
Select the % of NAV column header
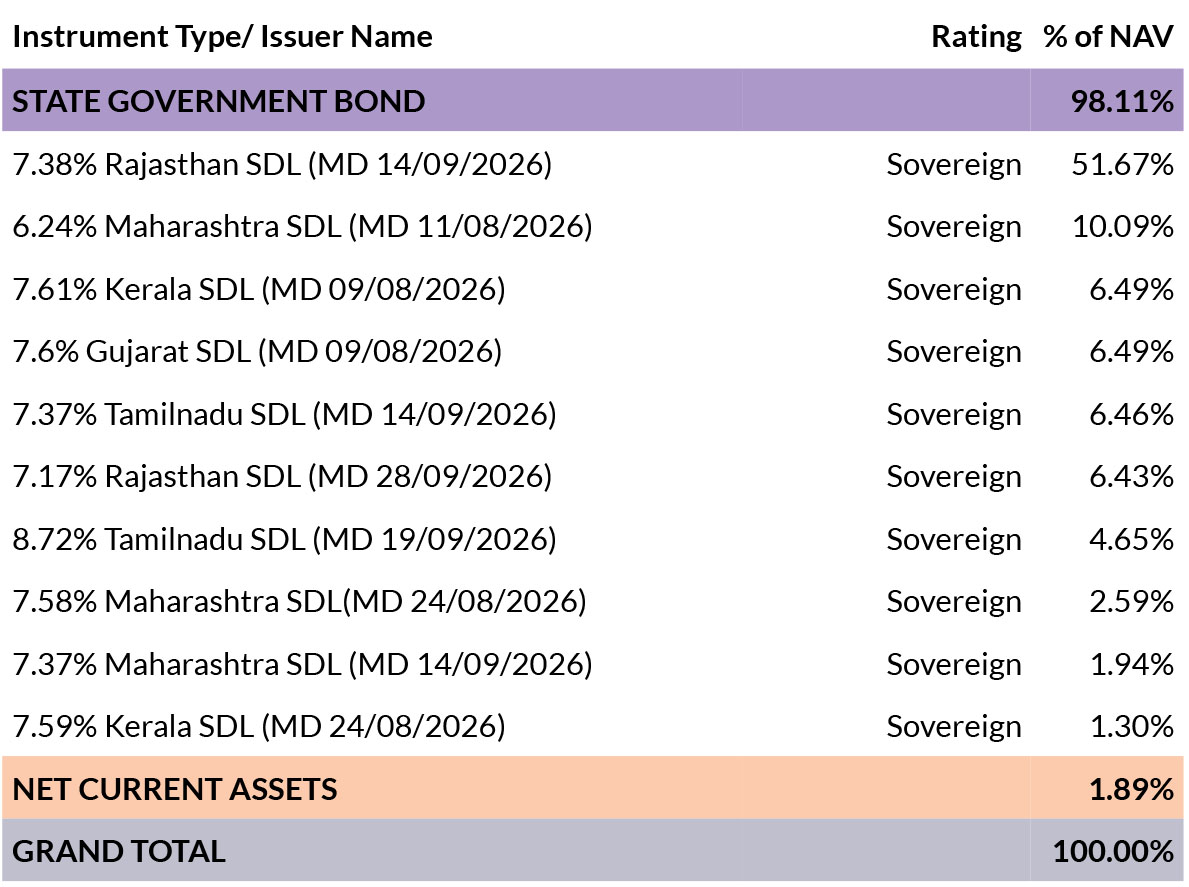[x=1108, y=37]
